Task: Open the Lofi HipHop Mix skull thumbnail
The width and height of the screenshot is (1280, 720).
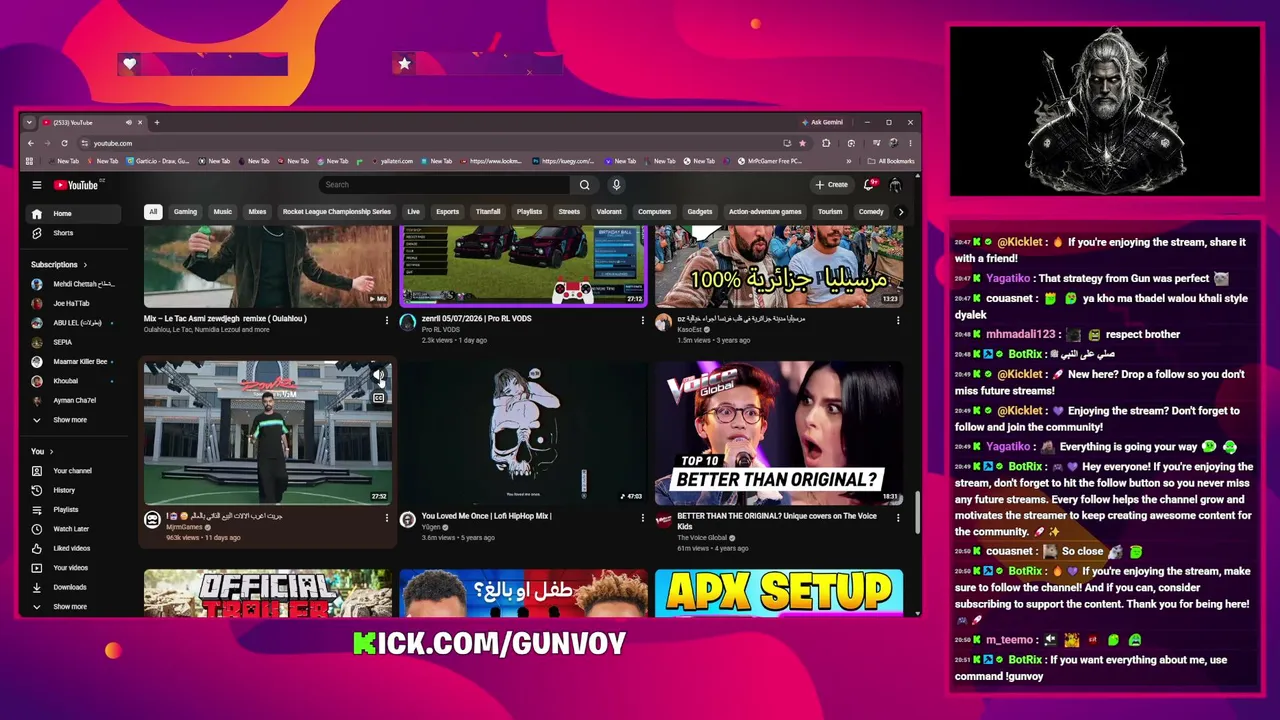Action: pos(523,433)
